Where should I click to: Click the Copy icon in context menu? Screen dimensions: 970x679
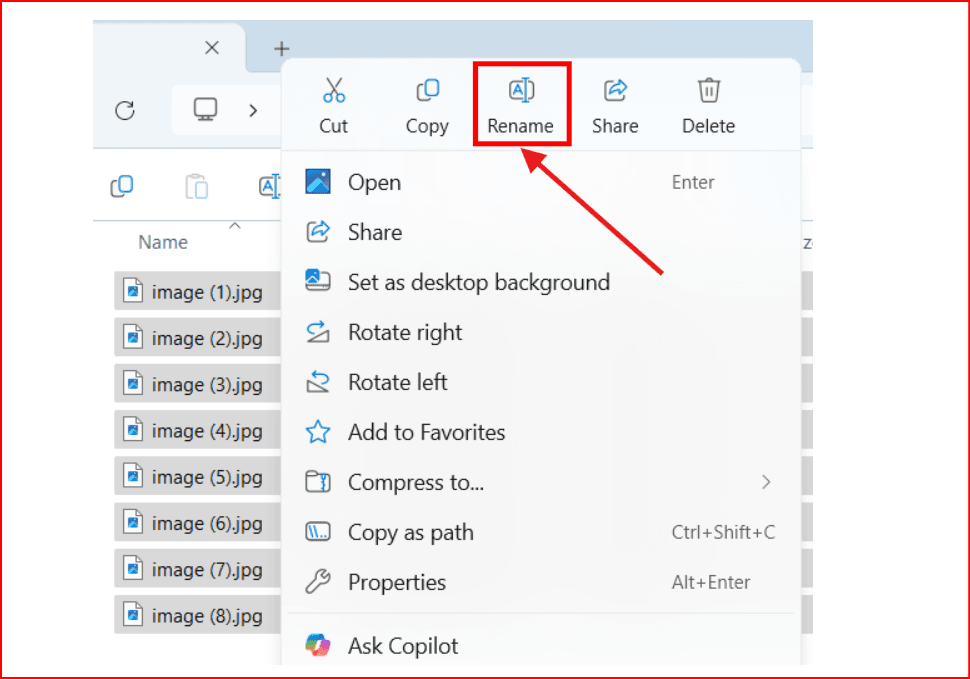point(427,92)
